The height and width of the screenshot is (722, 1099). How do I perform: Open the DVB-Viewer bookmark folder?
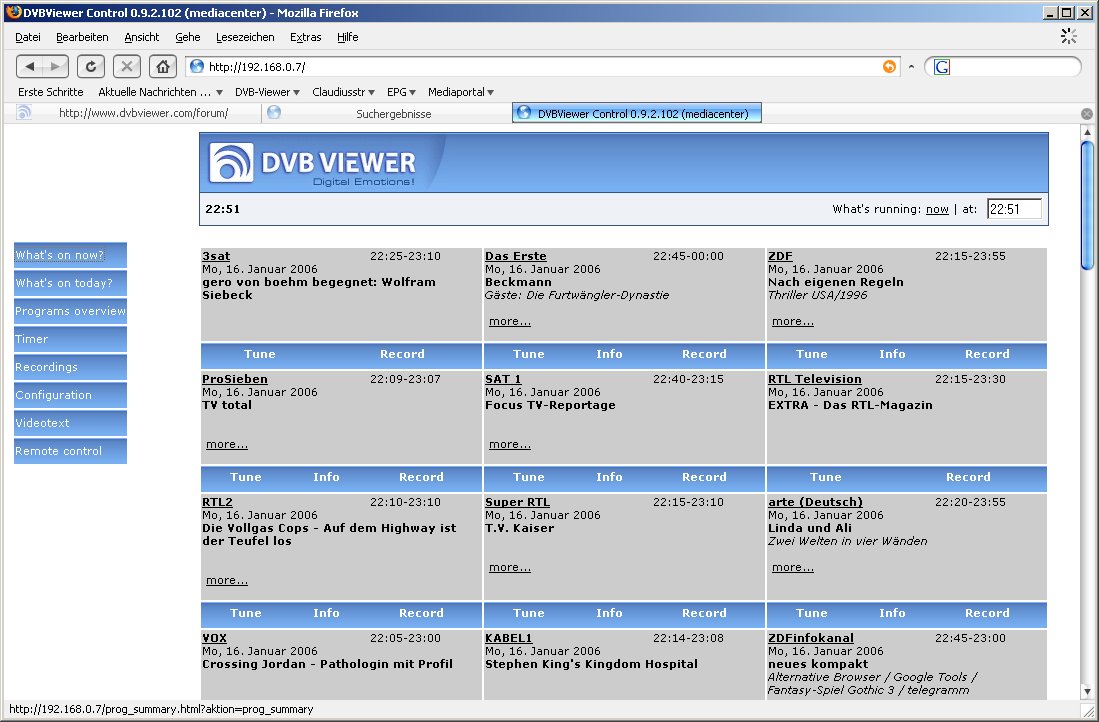267,92
